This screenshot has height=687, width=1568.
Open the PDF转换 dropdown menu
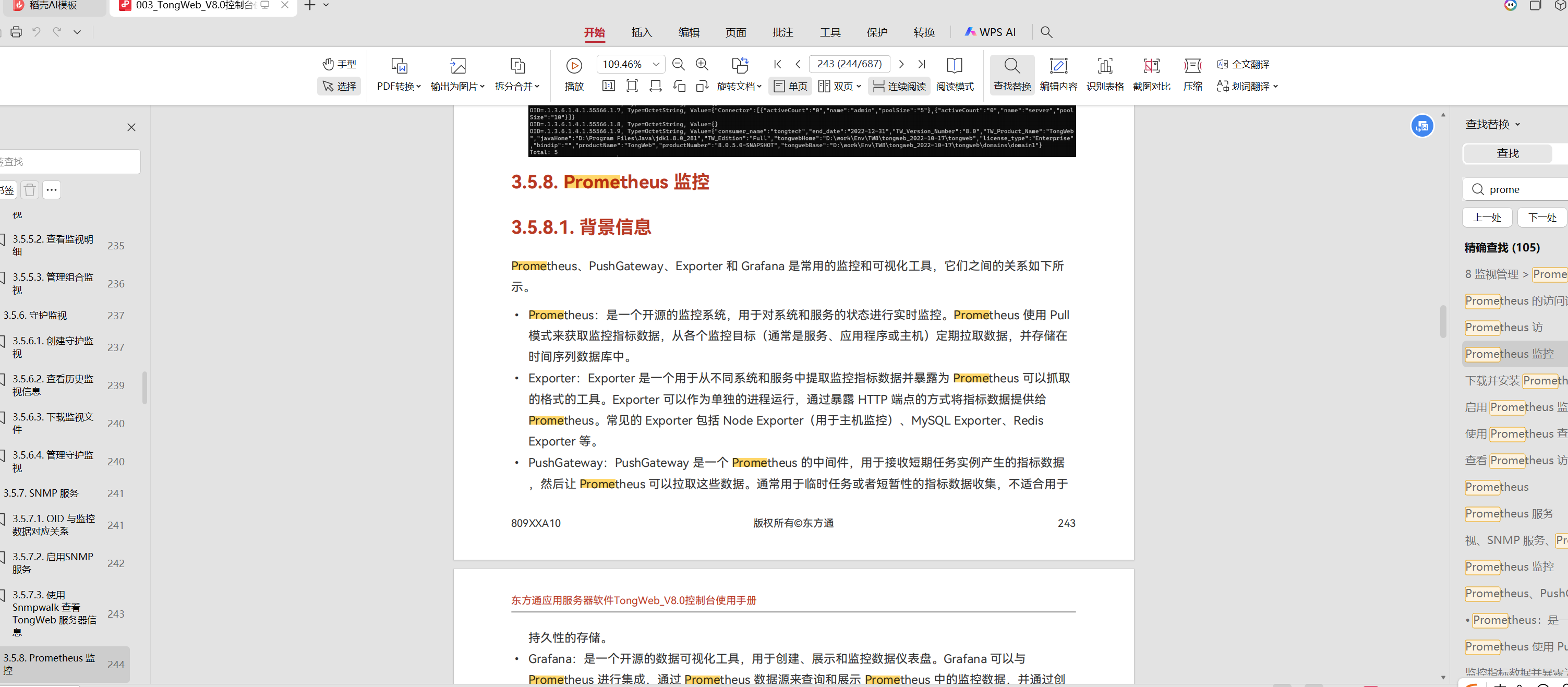[x=399, y=87]
